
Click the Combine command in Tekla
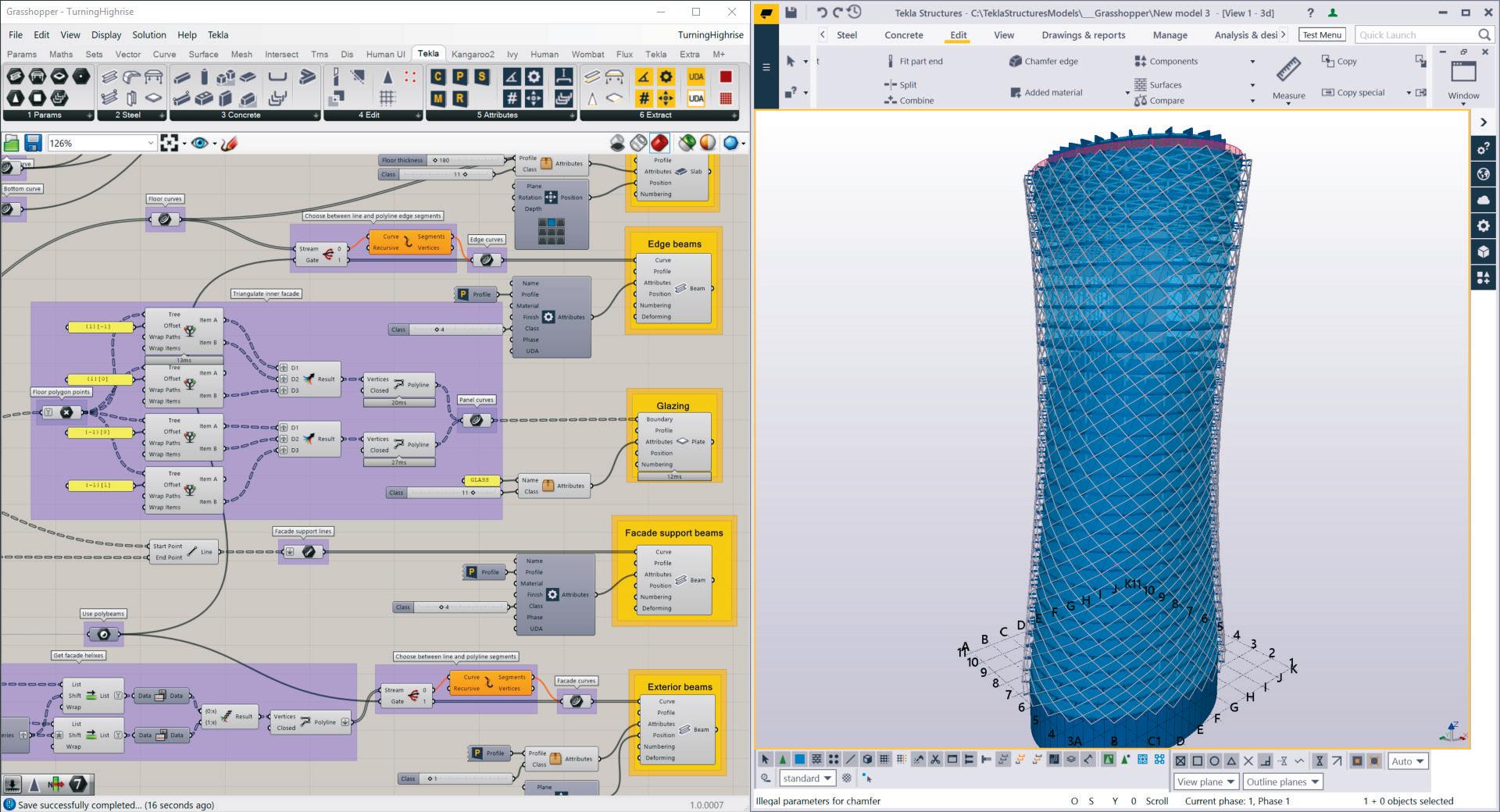click(909, 100)
